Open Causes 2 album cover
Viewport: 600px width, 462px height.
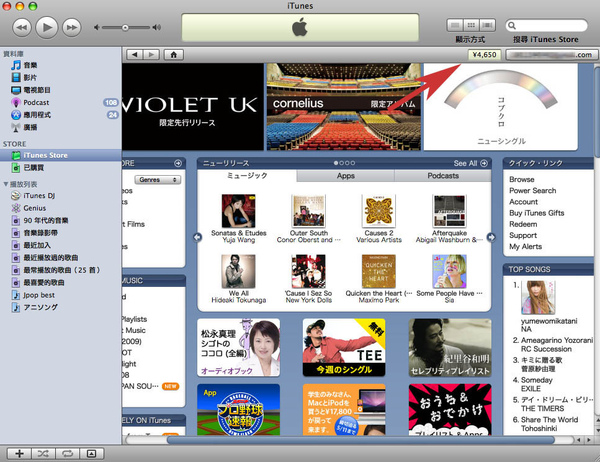click(379, 211)
